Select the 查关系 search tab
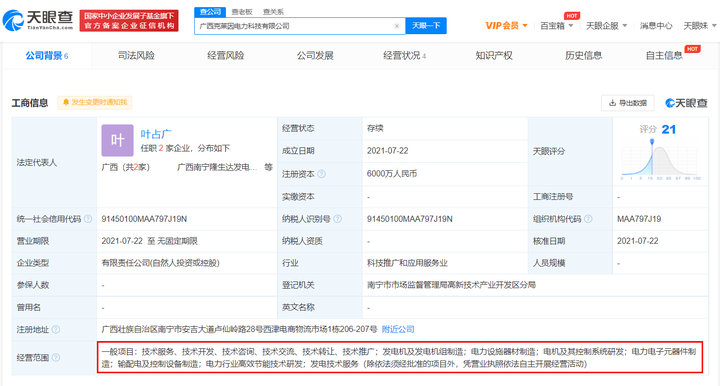This screenshot has height=386, width=720. (273, 12)
